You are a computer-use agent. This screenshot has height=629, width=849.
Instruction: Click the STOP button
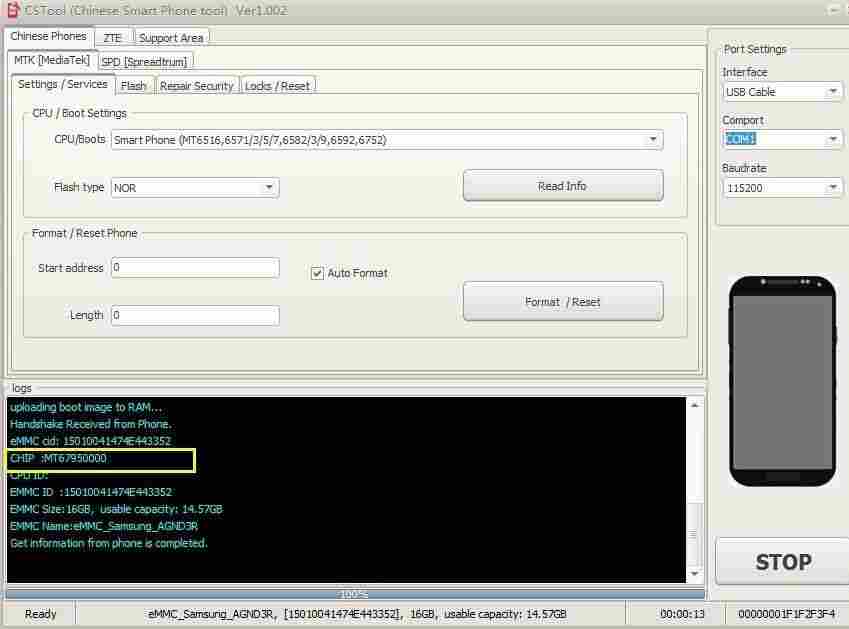click(783, 562)
